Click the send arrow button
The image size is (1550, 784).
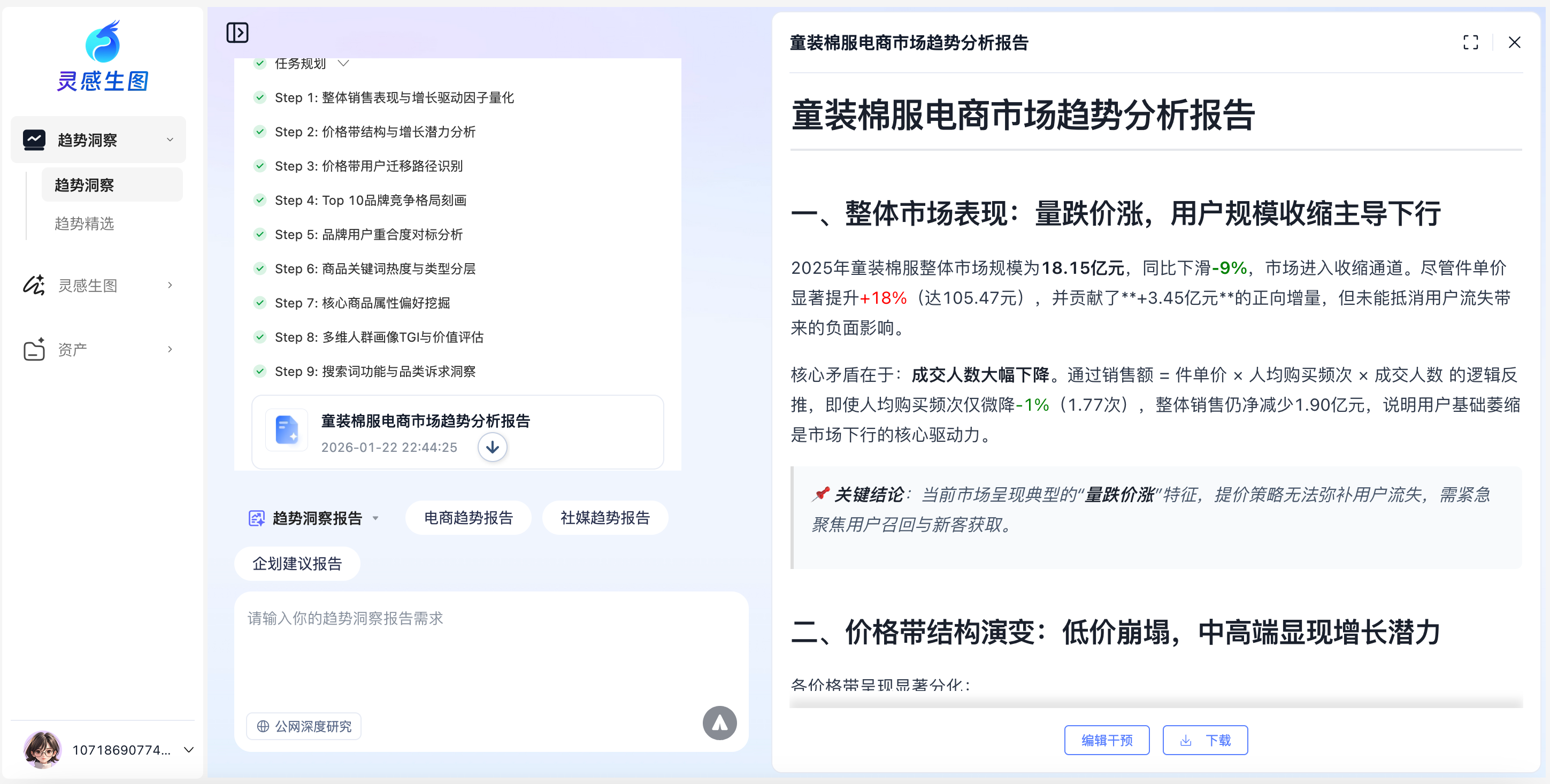(x=719, y=722)
